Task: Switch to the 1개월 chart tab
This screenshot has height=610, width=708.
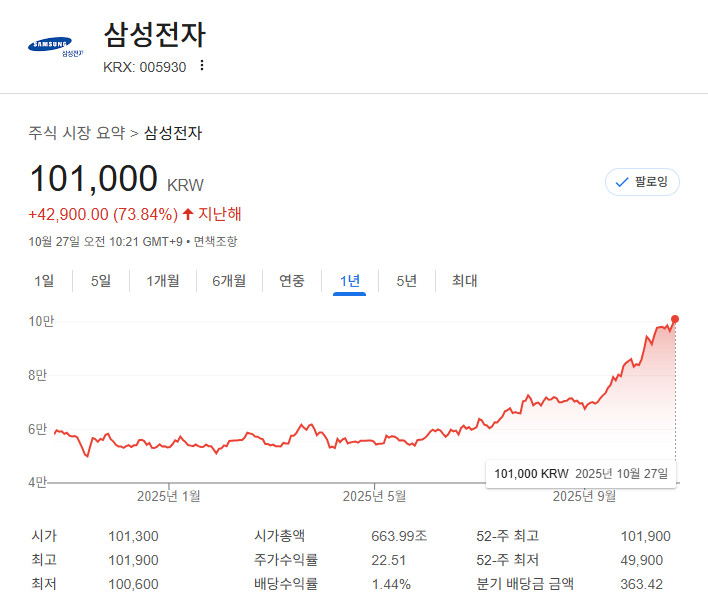Action: click(x=163, y=281)
